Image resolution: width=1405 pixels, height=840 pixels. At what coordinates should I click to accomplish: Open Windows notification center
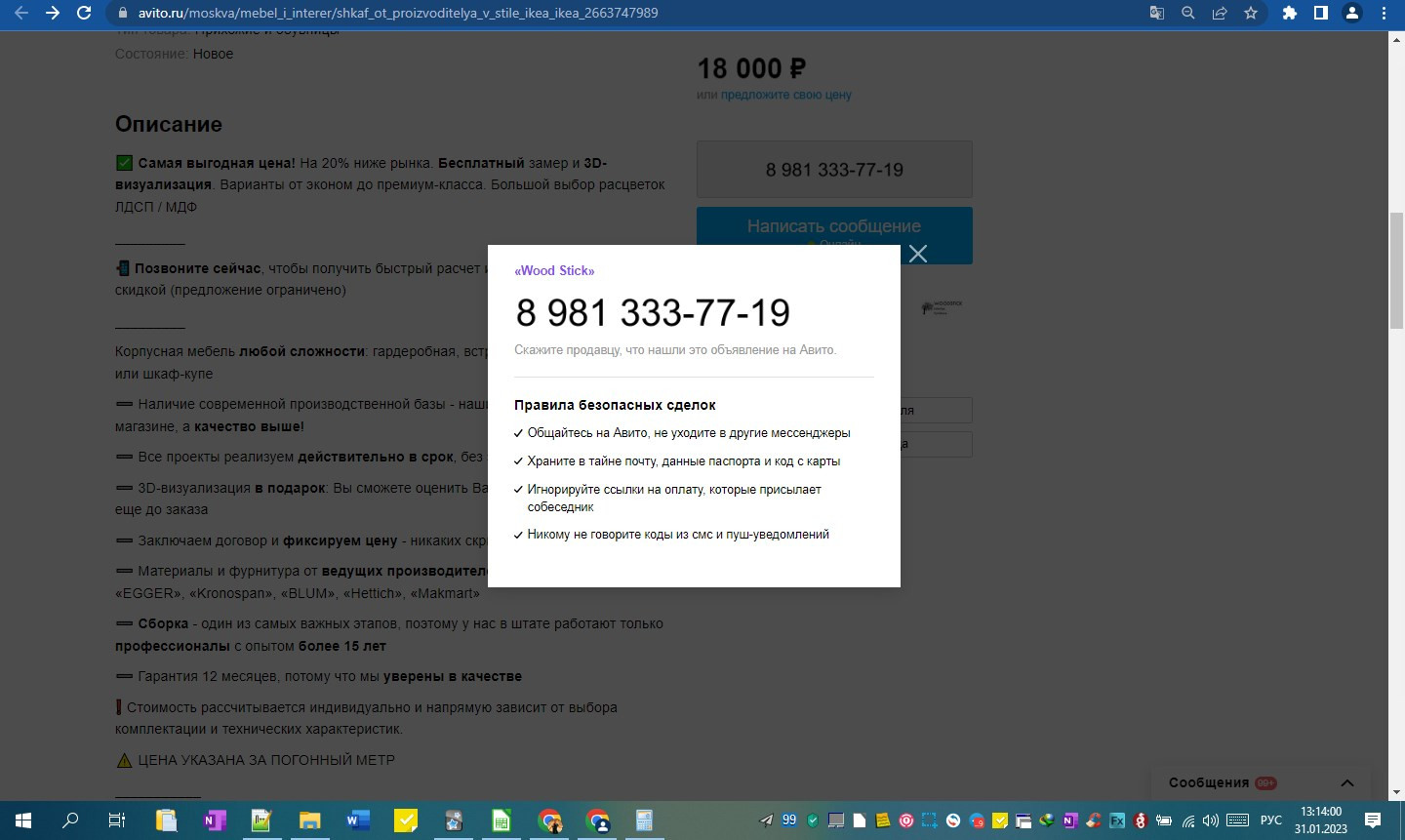[1373, 820]
